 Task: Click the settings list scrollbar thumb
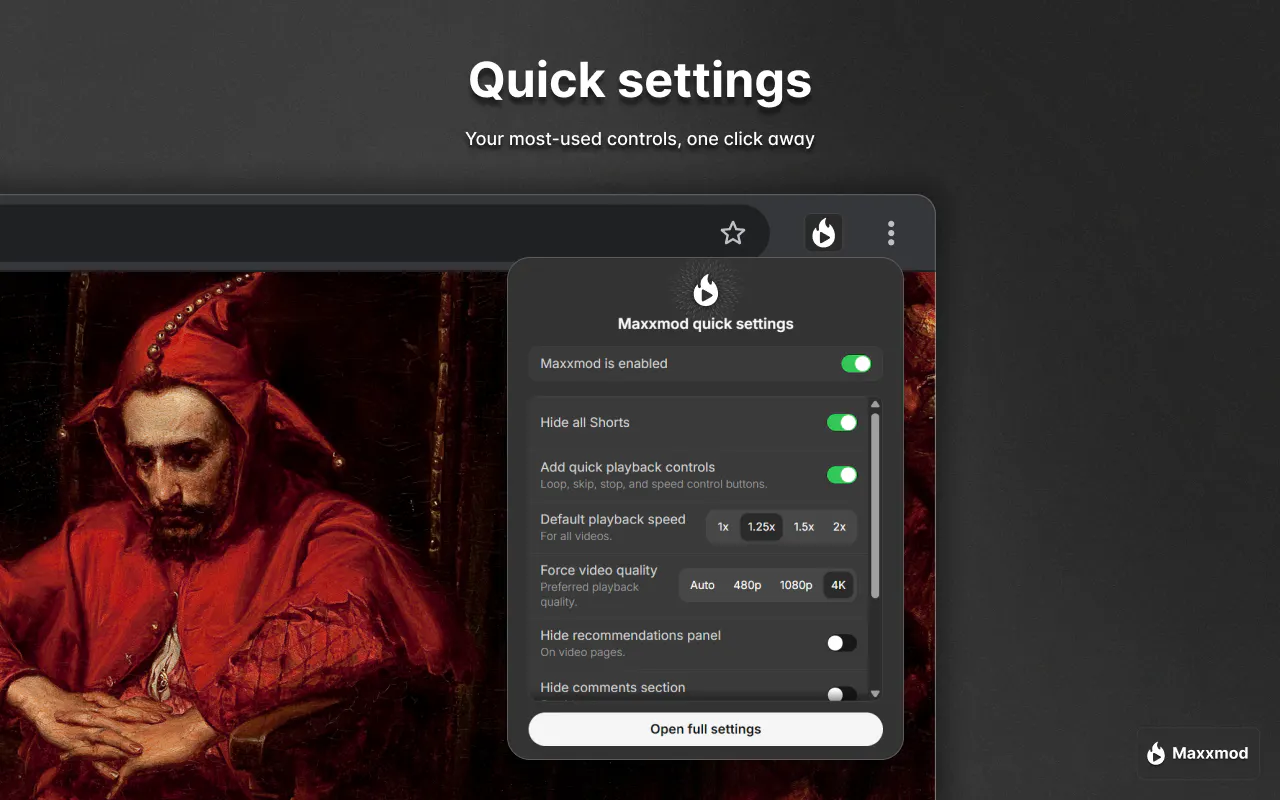(876, 506)
